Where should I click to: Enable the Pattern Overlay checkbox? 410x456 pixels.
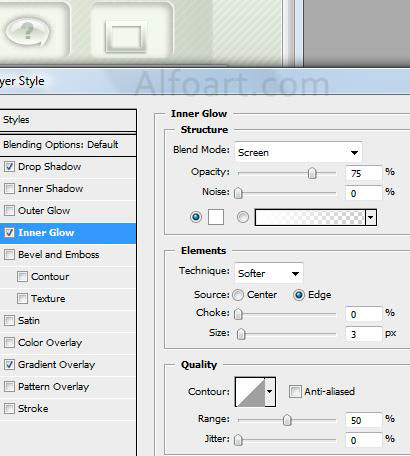point(9,386)
